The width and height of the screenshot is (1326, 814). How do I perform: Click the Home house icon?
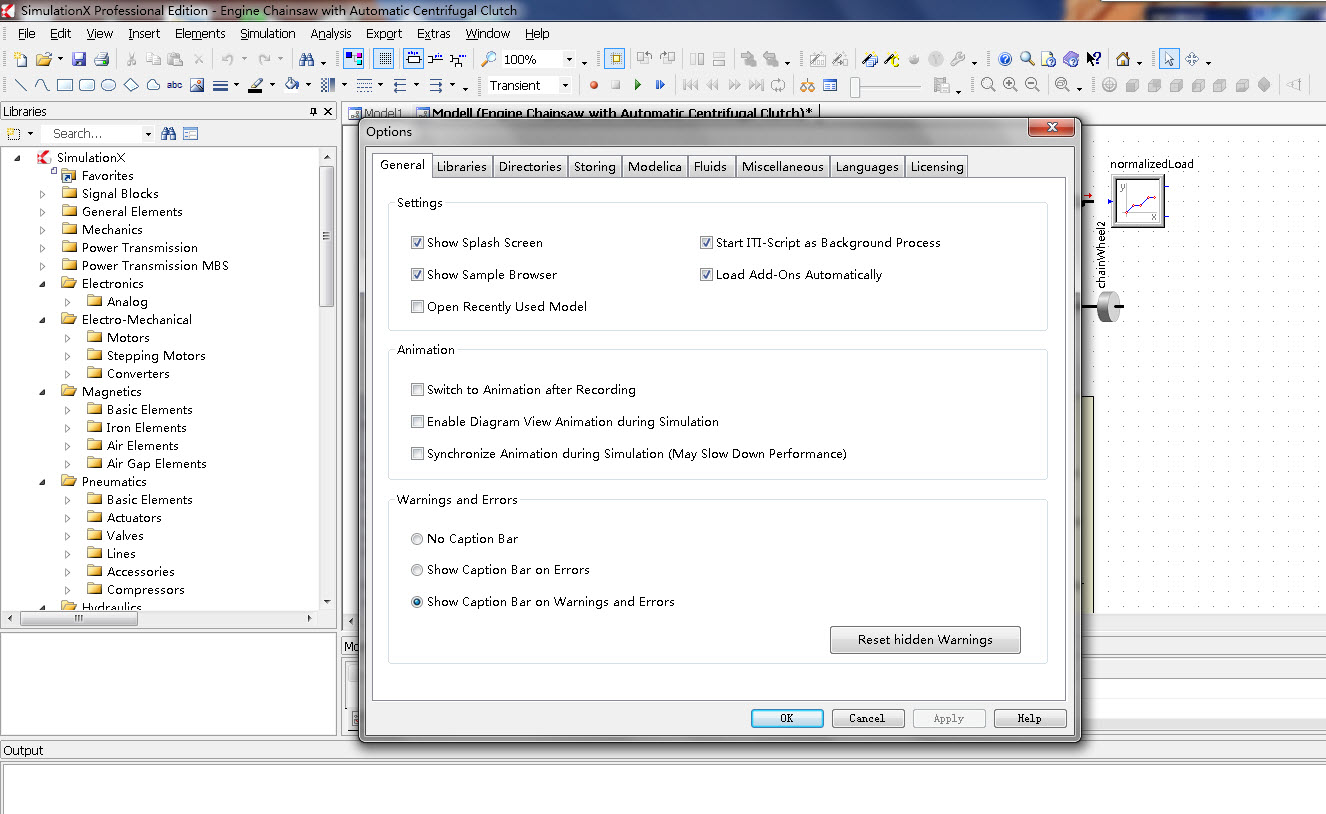(1124, 59)
